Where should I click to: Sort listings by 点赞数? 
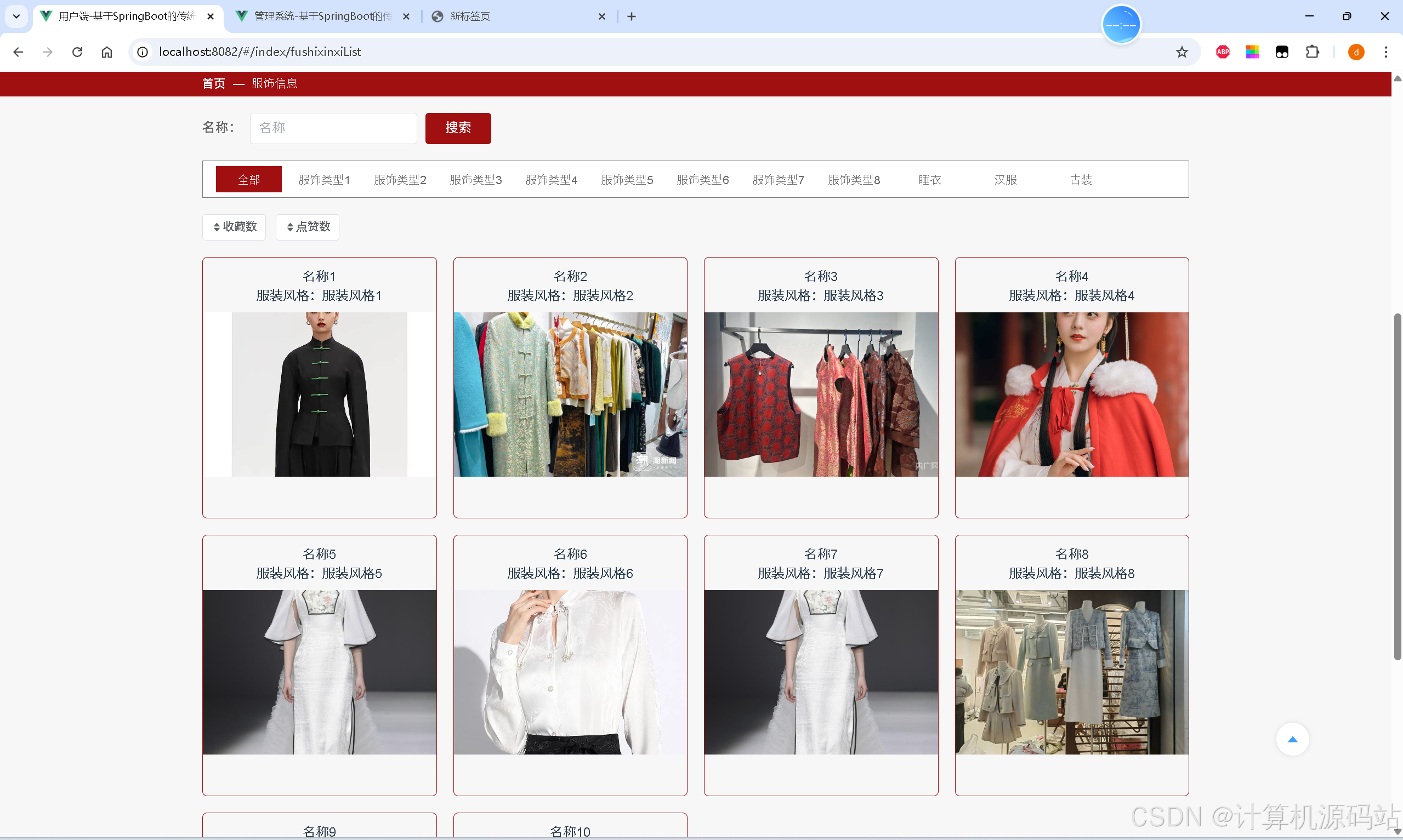[308, 227]
